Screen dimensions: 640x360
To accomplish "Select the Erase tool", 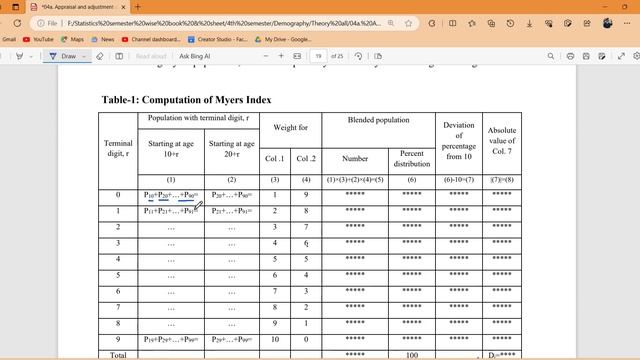I will (100, 56).
